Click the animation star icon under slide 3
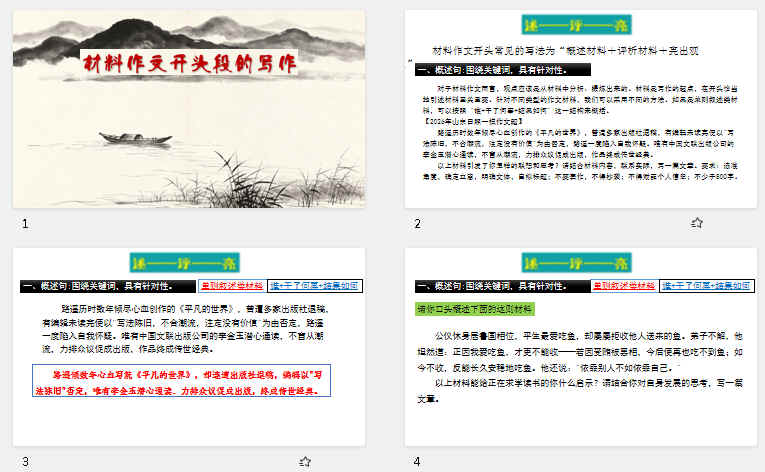The image size is (765, 472). pyautogui.click(x=305, y=461)
